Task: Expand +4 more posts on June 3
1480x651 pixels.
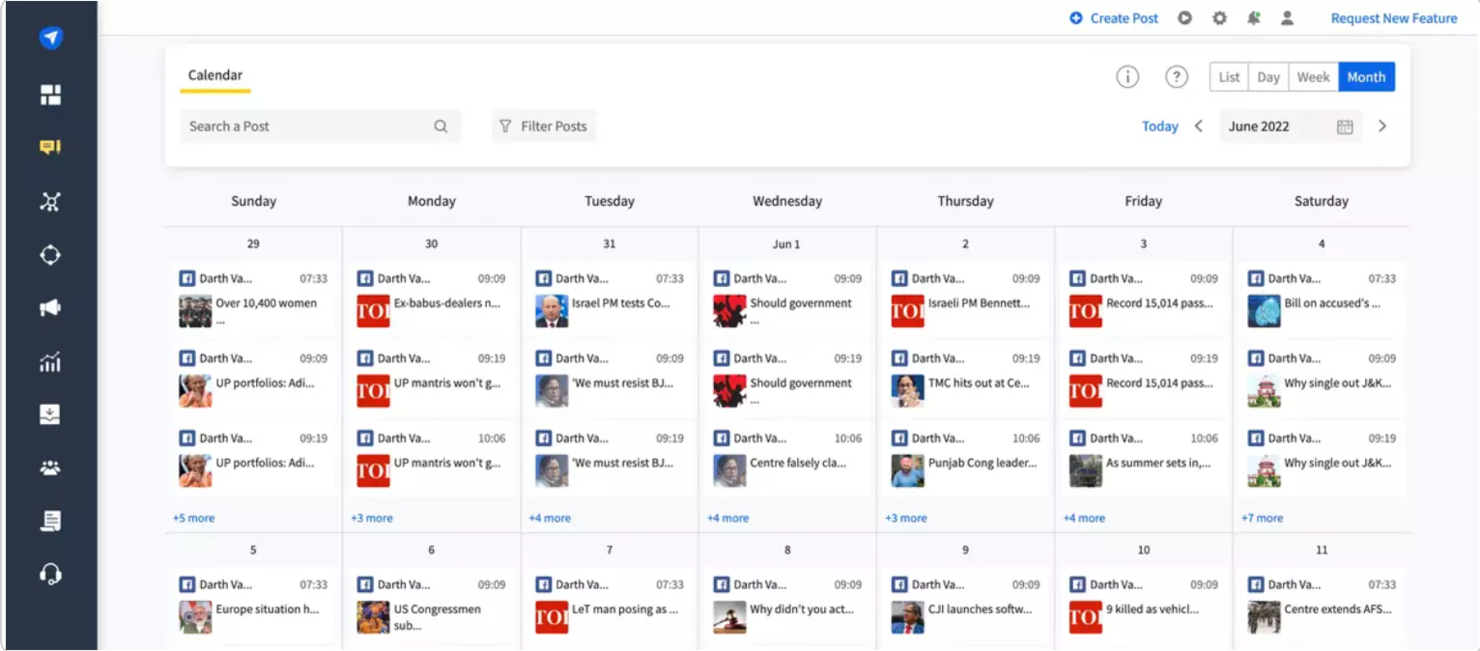Action: 1084,518
